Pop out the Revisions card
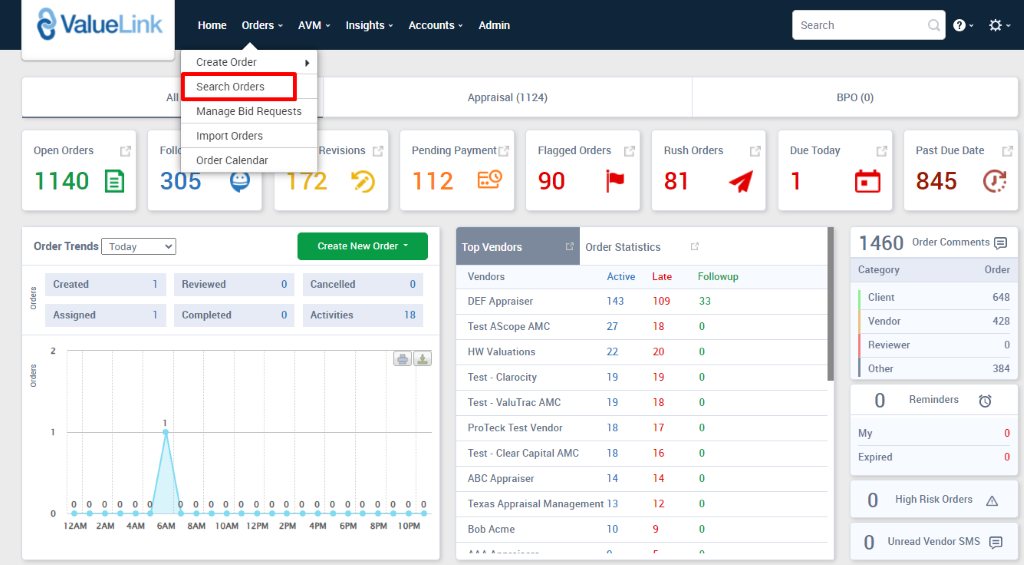The height and width of the screenshot is (565, 1024). click(377, 152)
